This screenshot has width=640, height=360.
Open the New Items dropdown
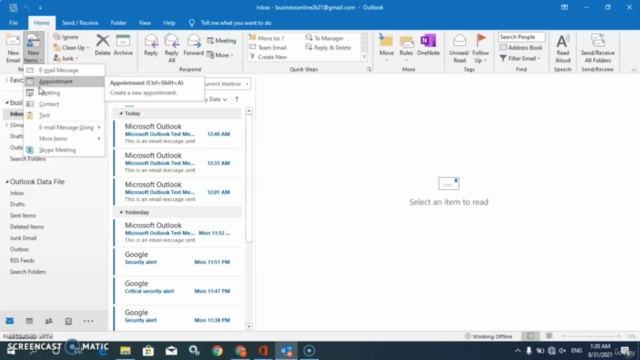(x=33, y=48)
